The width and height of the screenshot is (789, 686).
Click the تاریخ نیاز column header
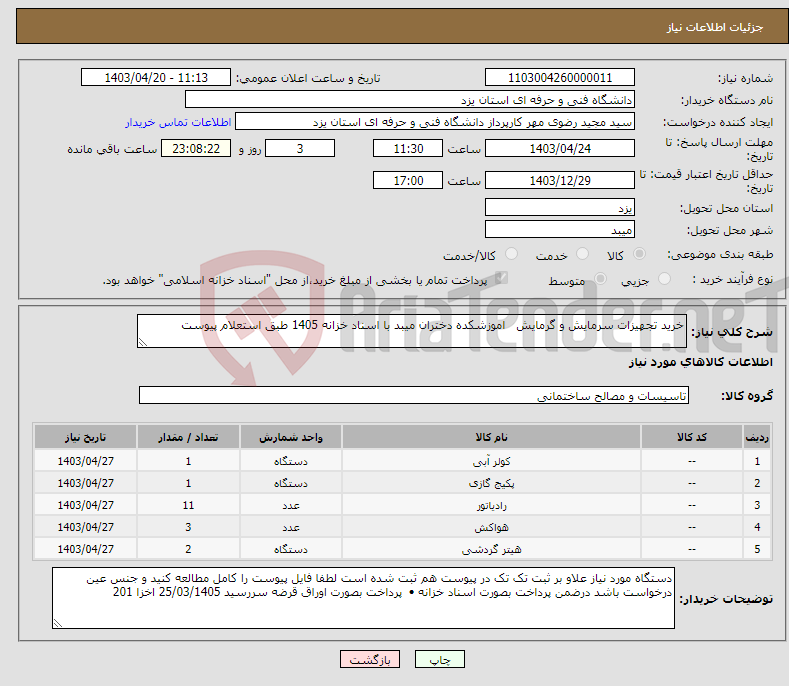pyautogui.click(x=86, y=437)
